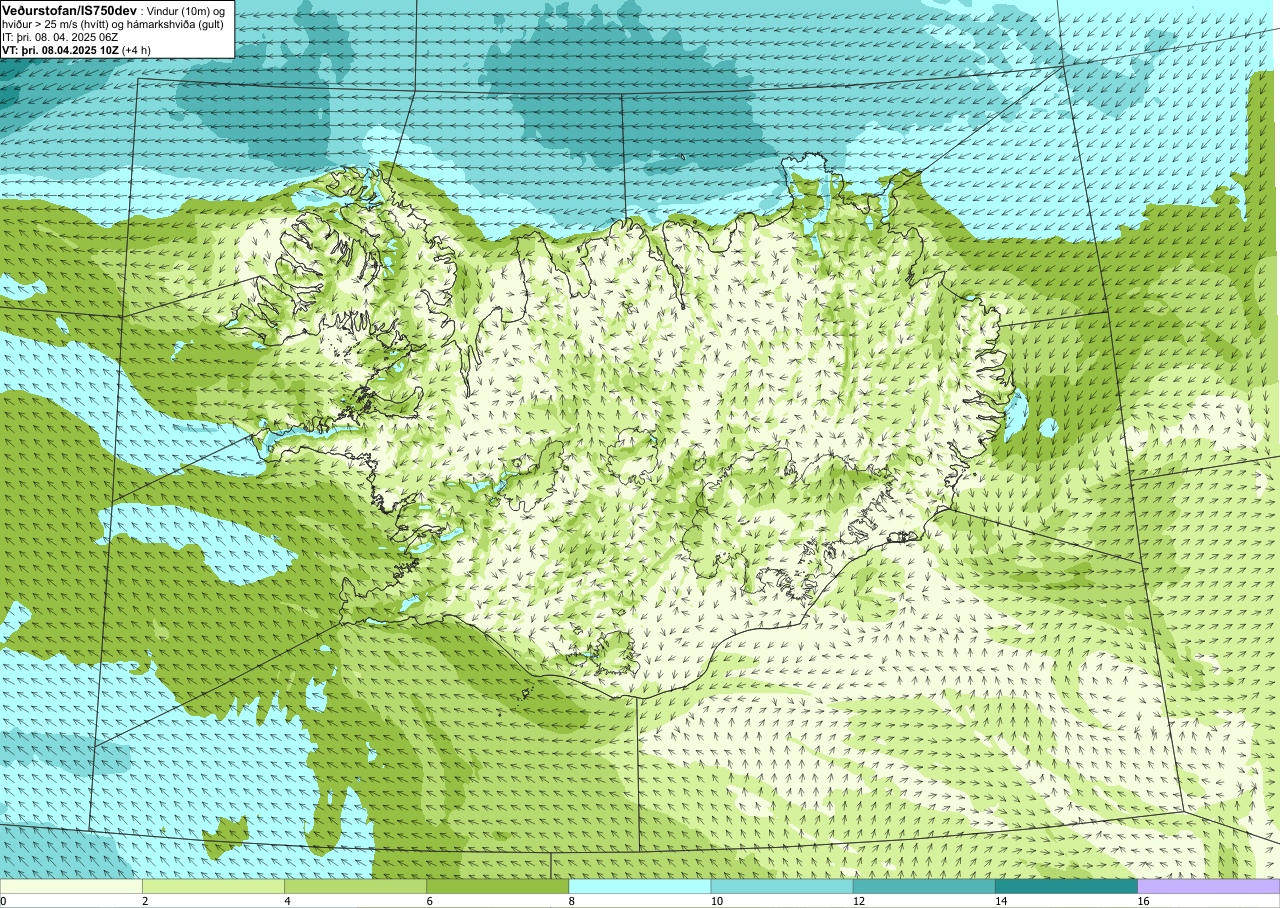
Task: Click the legend scale label '4'
Action: click(288, 901)
